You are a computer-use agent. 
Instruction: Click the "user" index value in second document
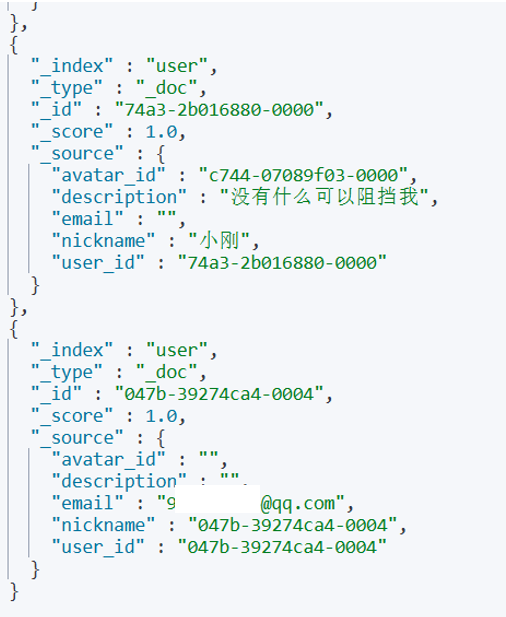(x=177, y=350)
